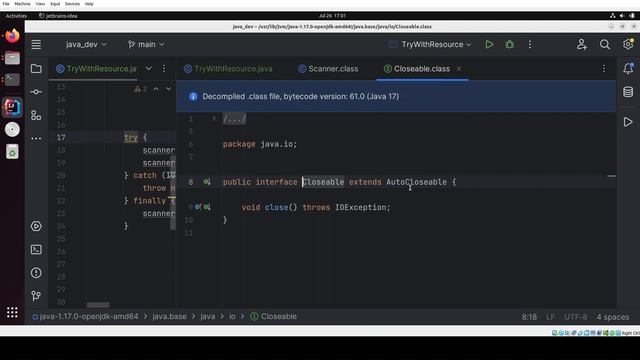This screenshot has height=360, width=640.
Task: Show Applications grid in dock
Action: click(12, 312)
